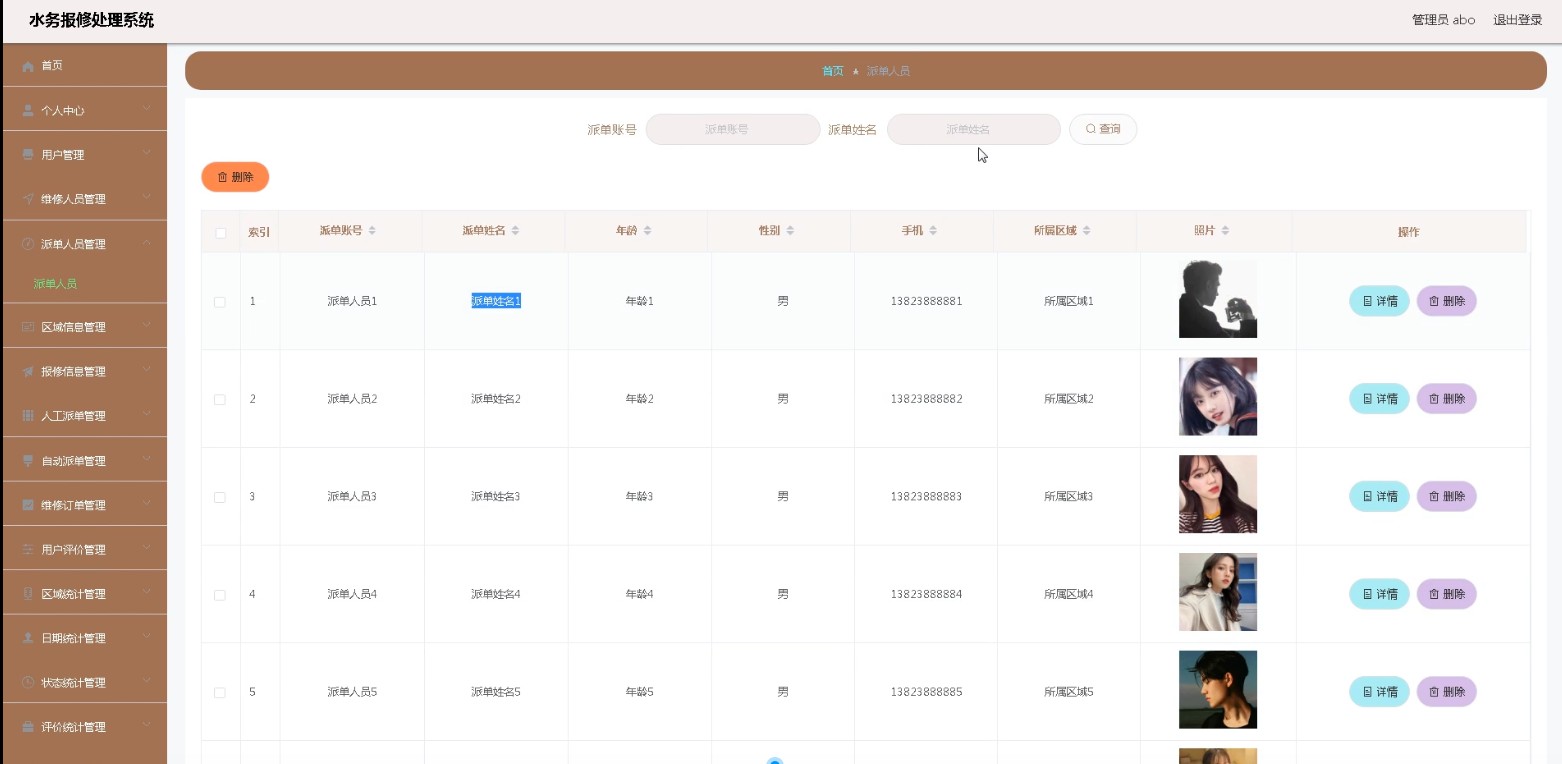Click the icon beside 报修信息管理
This screenshot has height=764, width=1562.
click(28, 371)
